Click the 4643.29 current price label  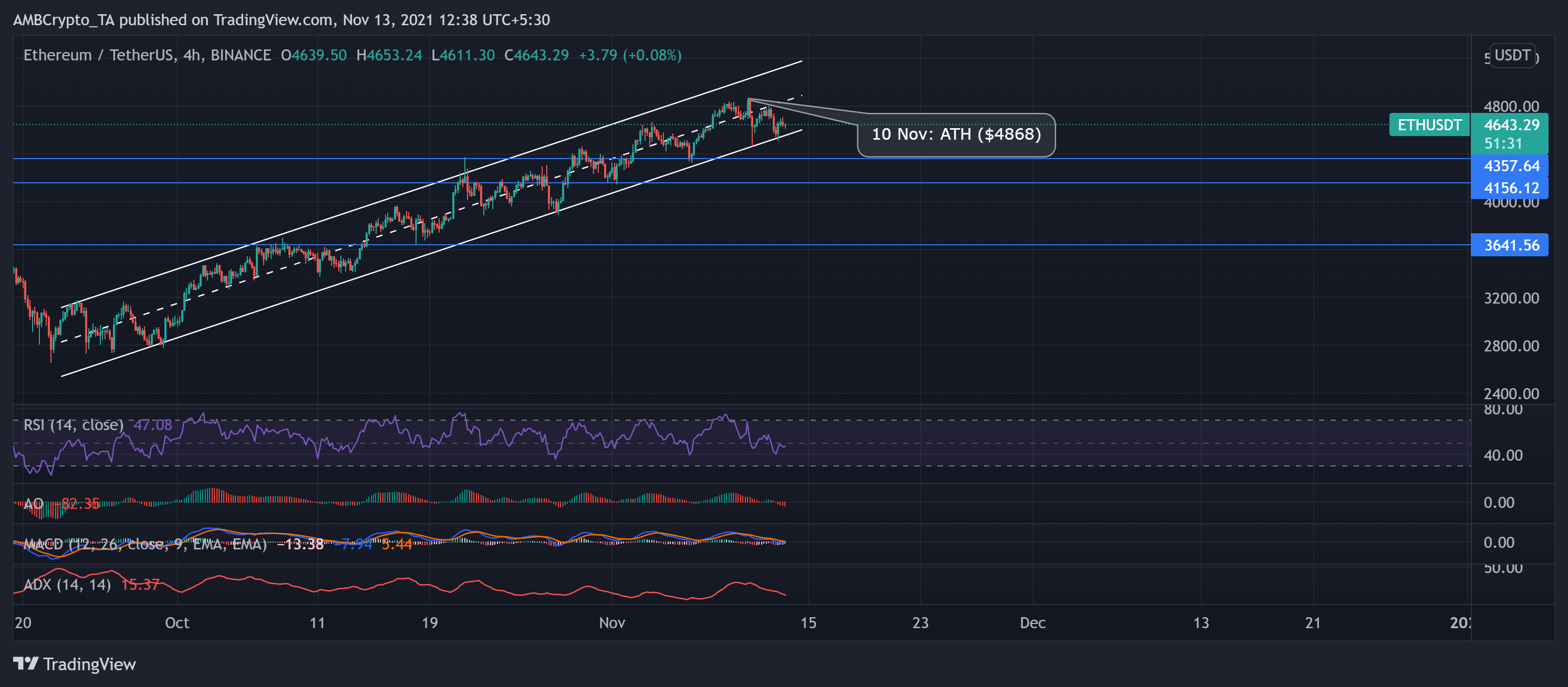(1511, 125)
